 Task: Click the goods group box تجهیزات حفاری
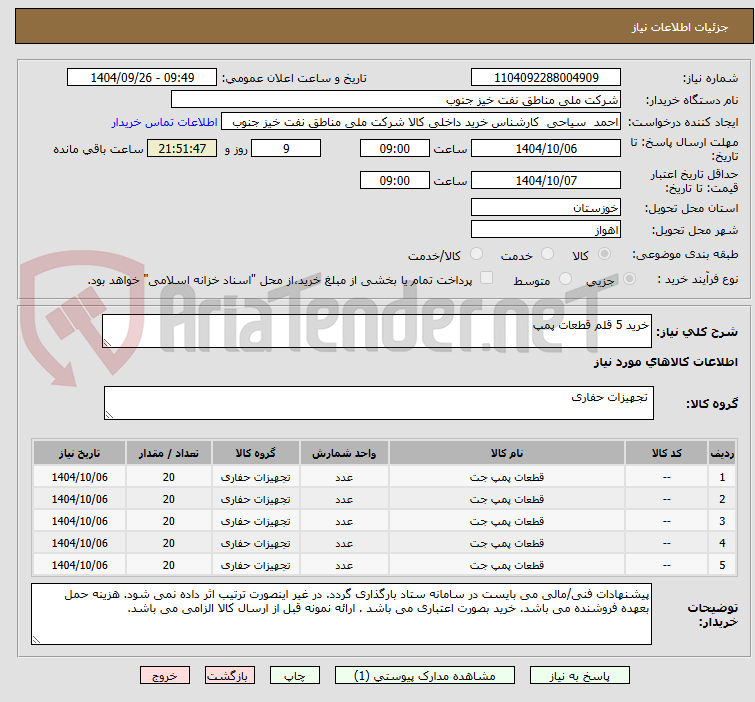[x=379, y=403]
